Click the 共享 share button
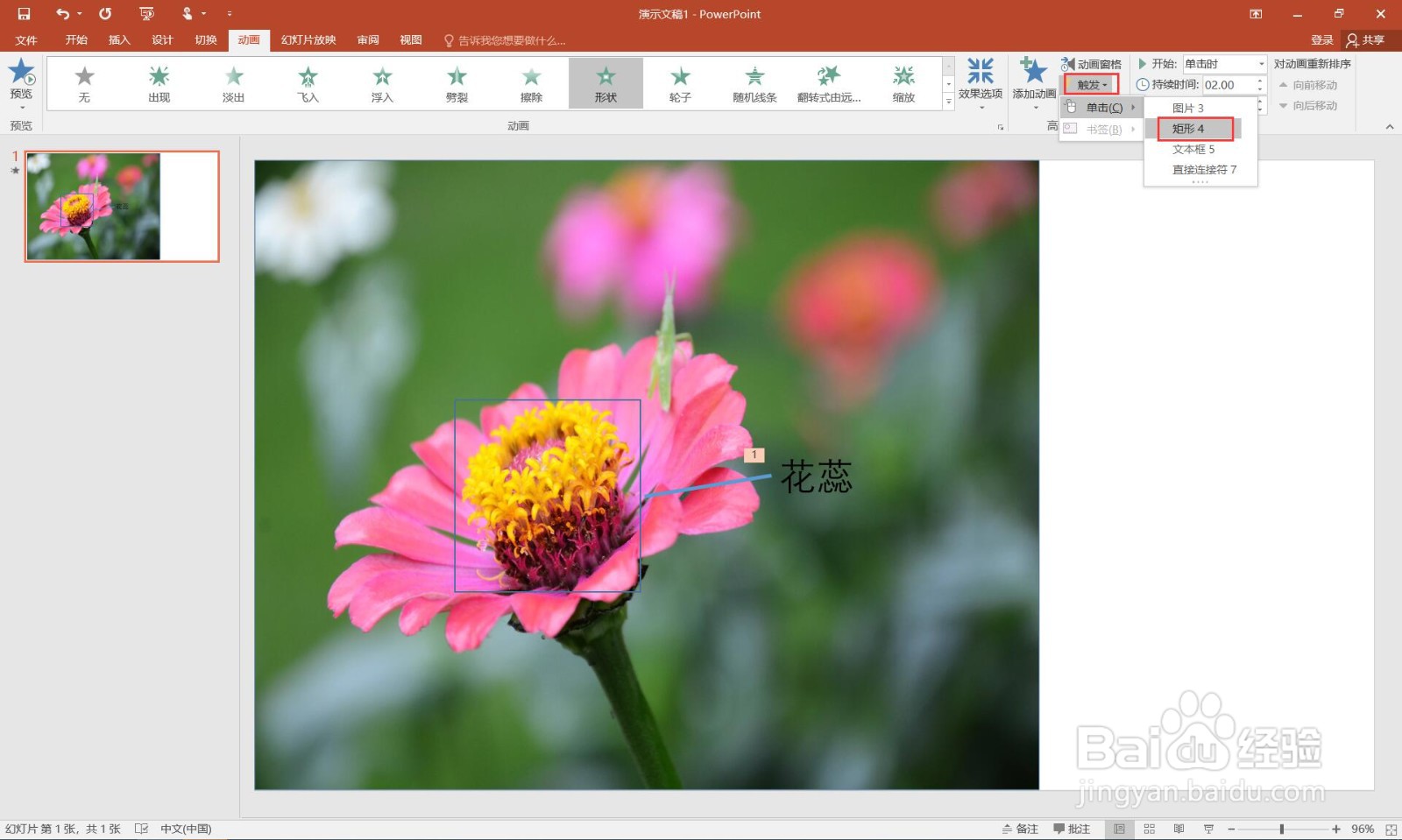1402x840 pixels. click(x=1365, y=40)
